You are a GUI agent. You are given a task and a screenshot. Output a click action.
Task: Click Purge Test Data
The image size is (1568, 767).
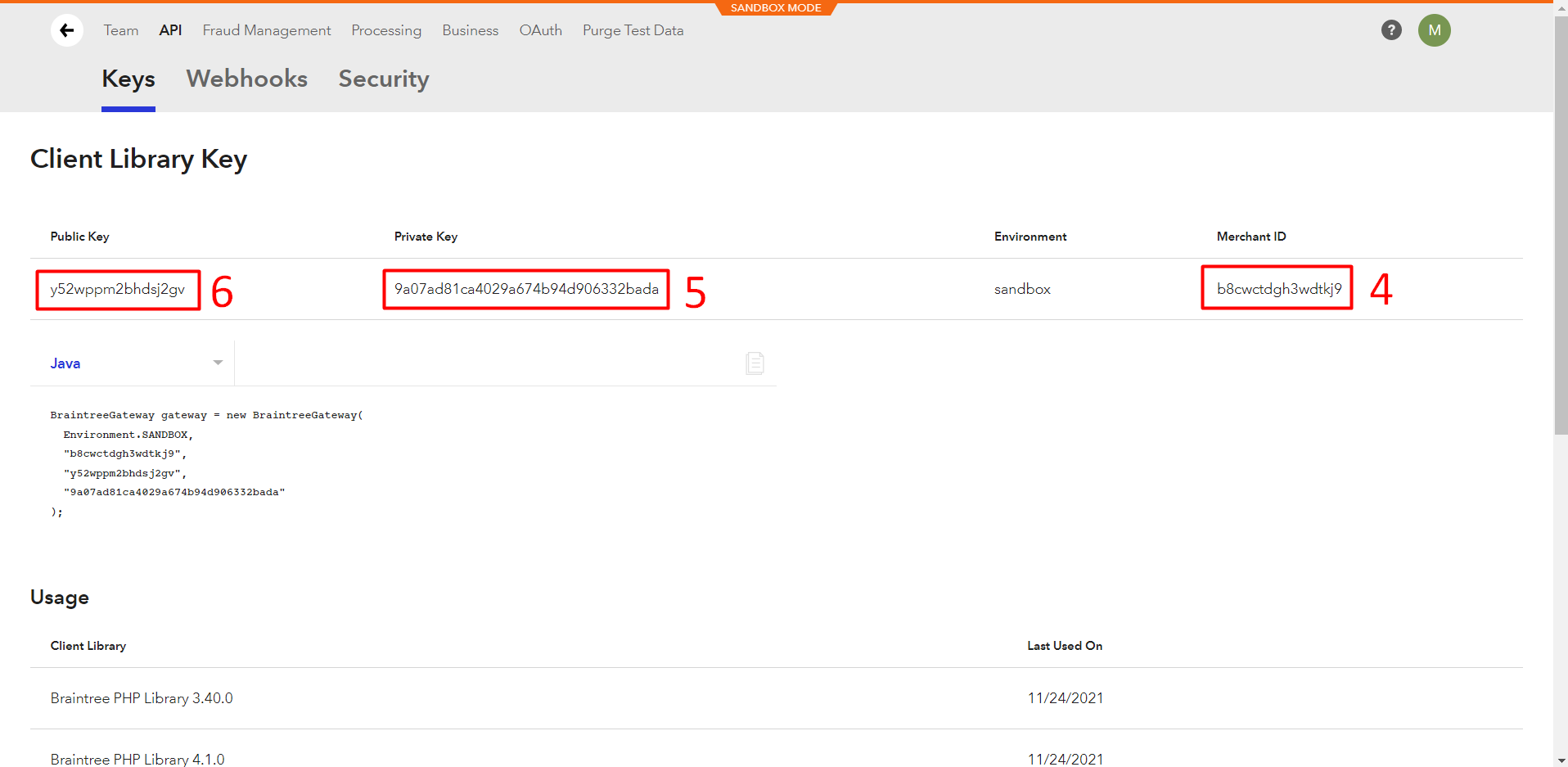tap(633, 30)
